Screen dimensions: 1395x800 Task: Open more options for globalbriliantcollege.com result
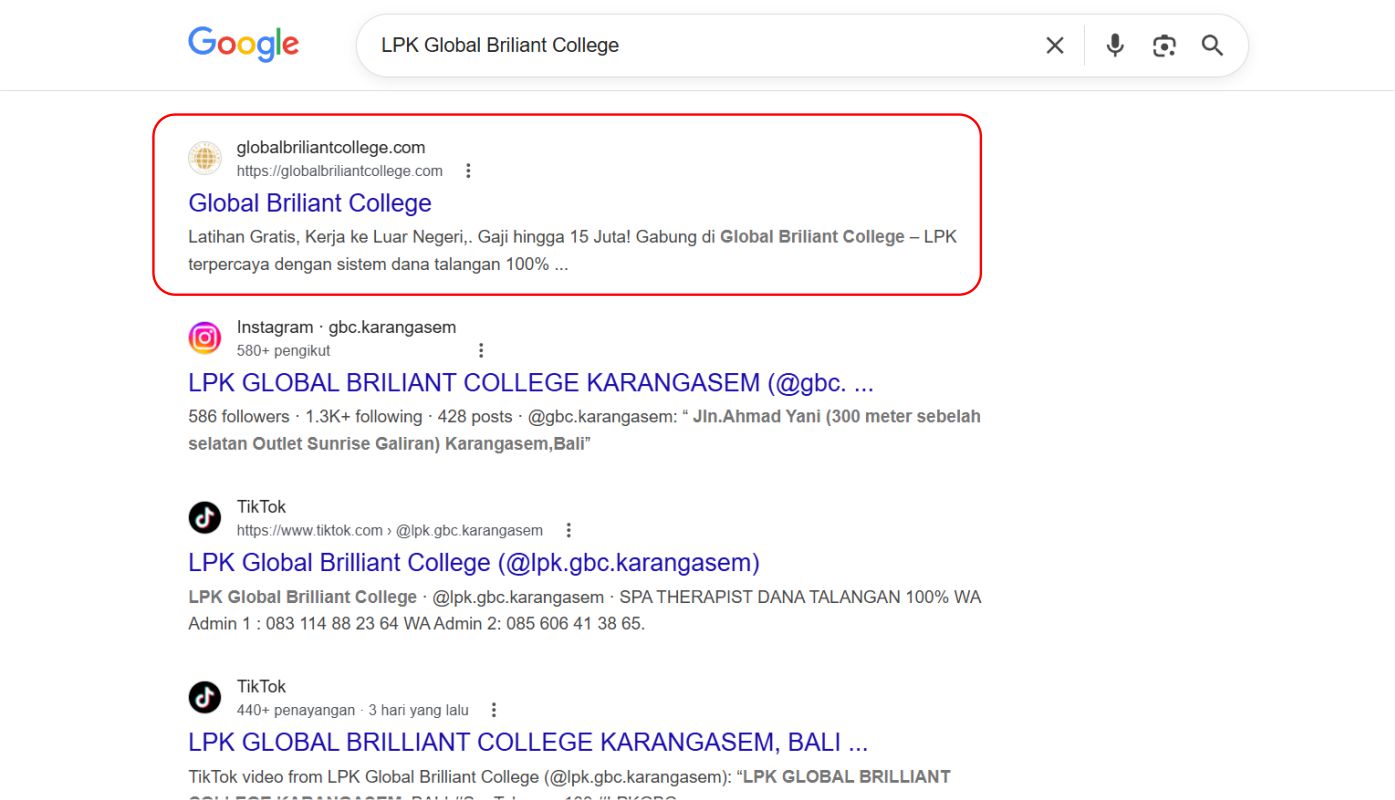point(468,171)
